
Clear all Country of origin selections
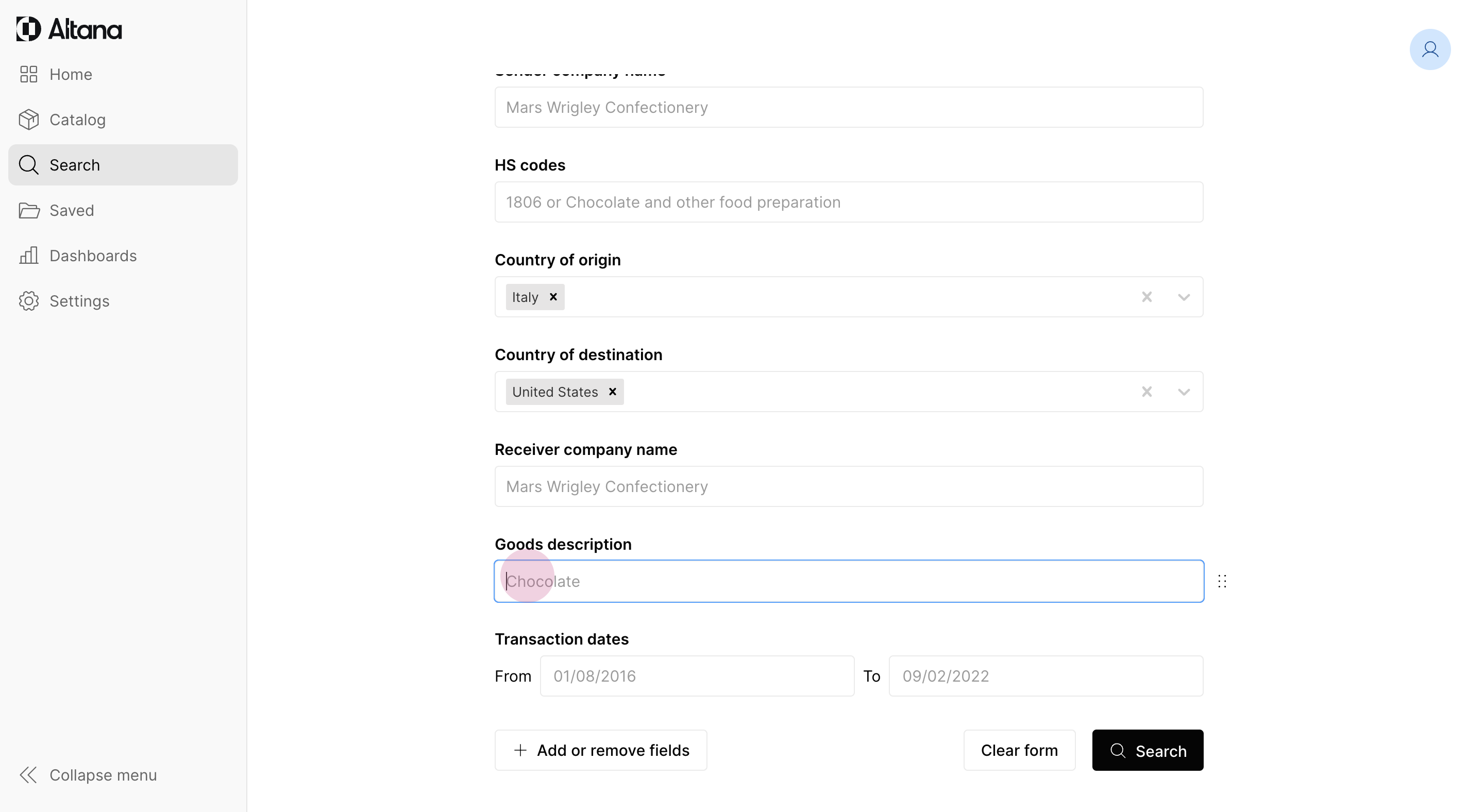pos(1146,297)
